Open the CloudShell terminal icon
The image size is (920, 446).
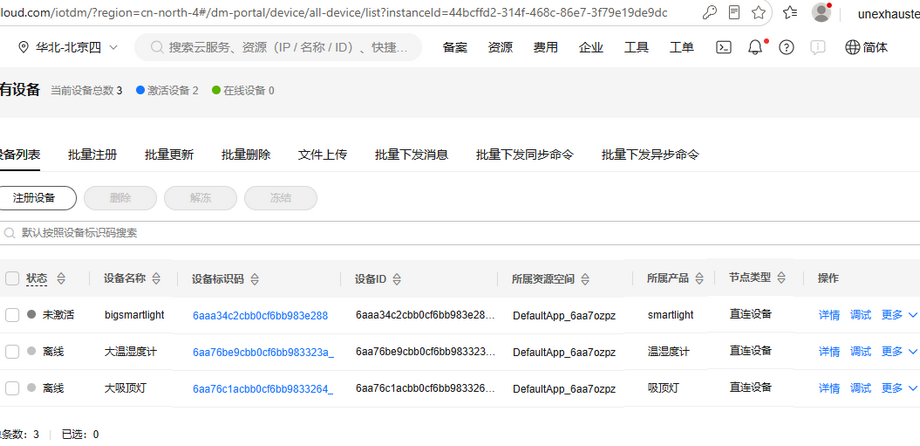pyautogui.click(x=723, y=48)
